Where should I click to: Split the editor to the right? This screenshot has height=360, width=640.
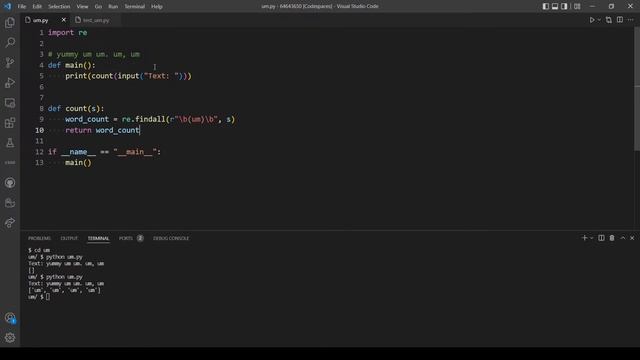point(620,20)
